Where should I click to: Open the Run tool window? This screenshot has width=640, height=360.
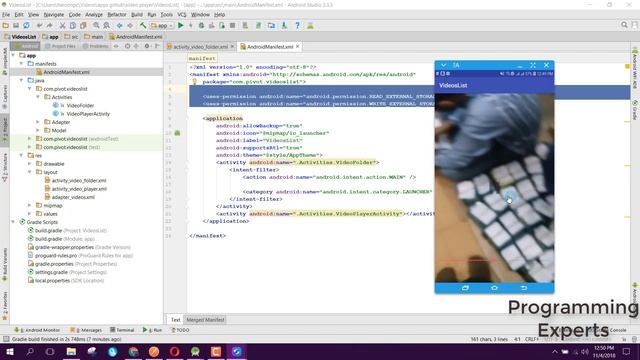click(152, 330)
